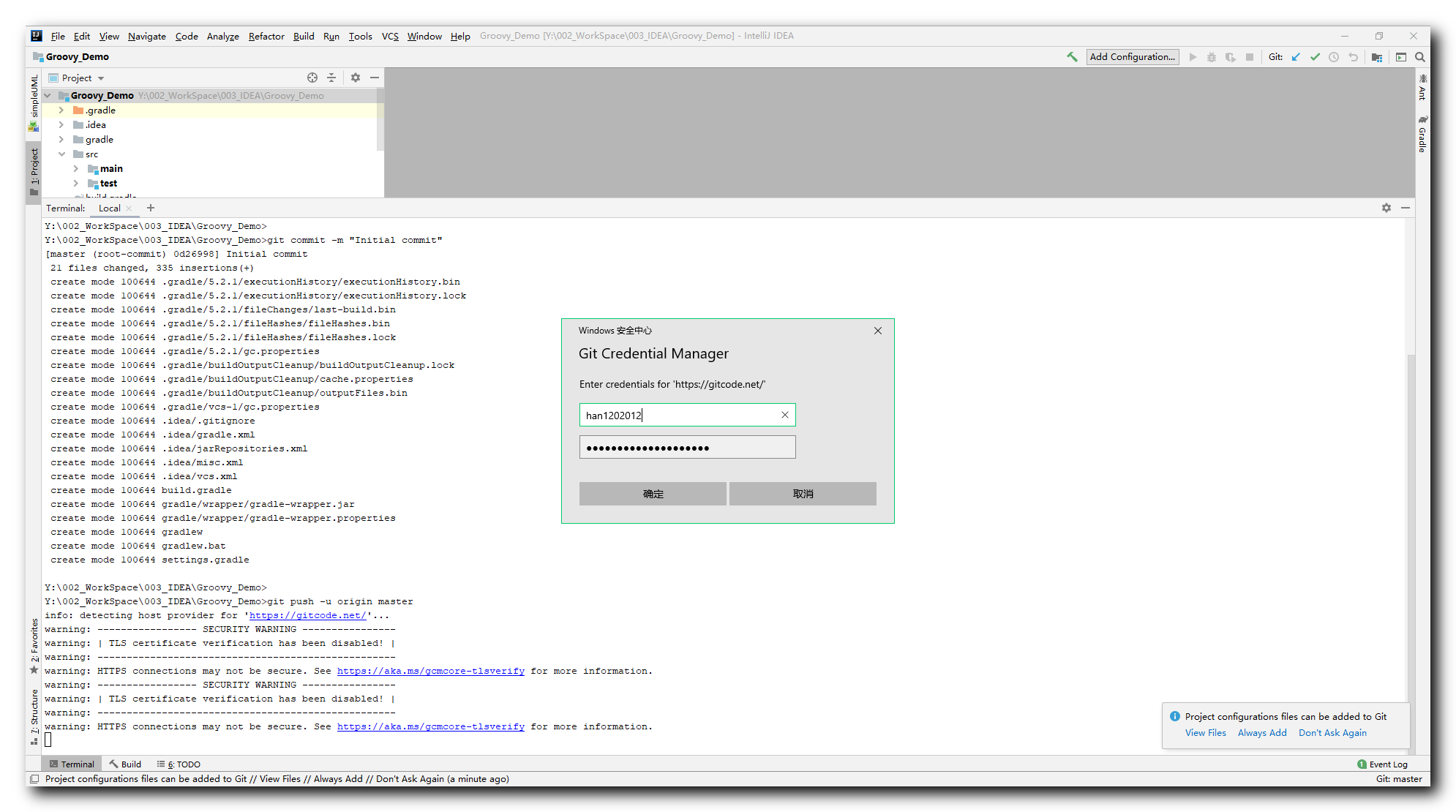1456x812 pixels.
Task: Open Project panel gear settings
Action: click(x=356, y=78)
